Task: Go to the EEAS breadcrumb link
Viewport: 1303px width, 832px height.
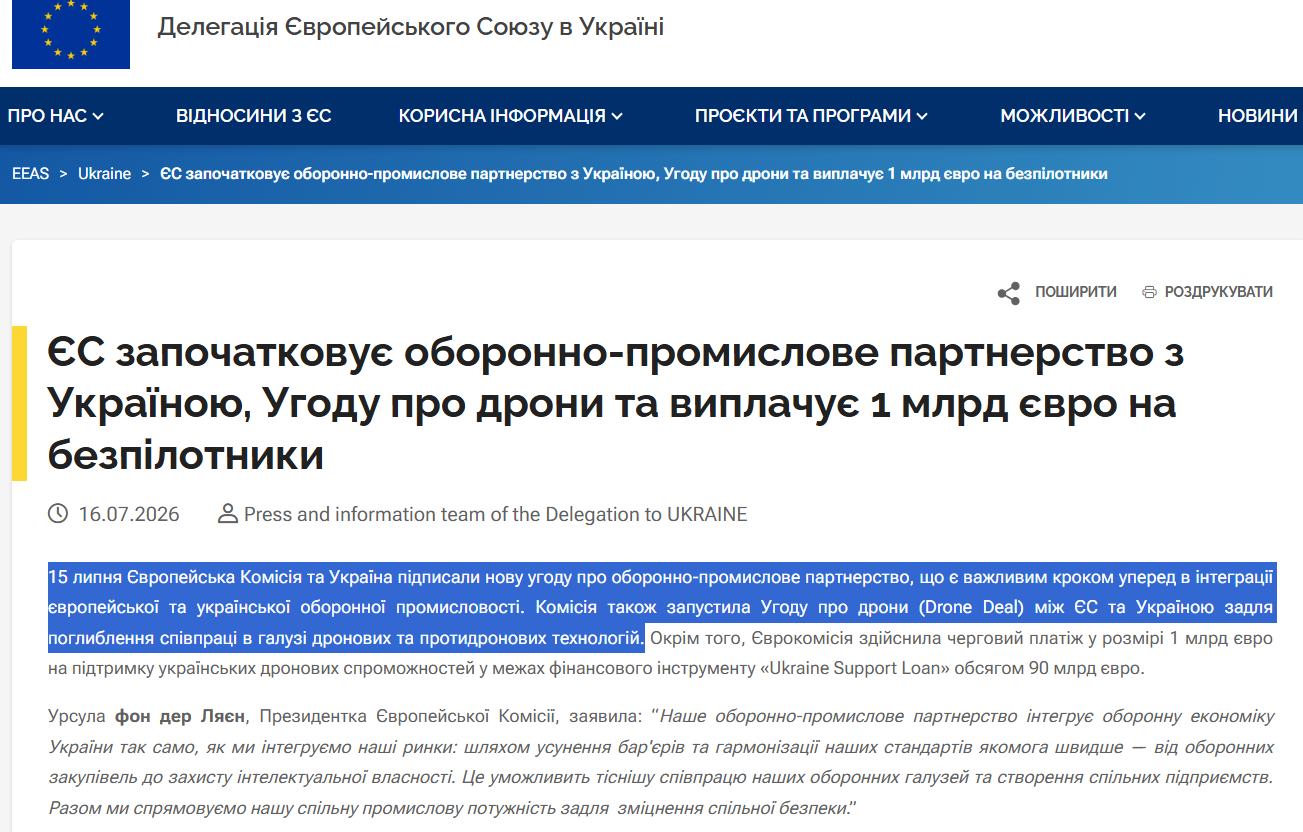Action: [x=31, y=174]
